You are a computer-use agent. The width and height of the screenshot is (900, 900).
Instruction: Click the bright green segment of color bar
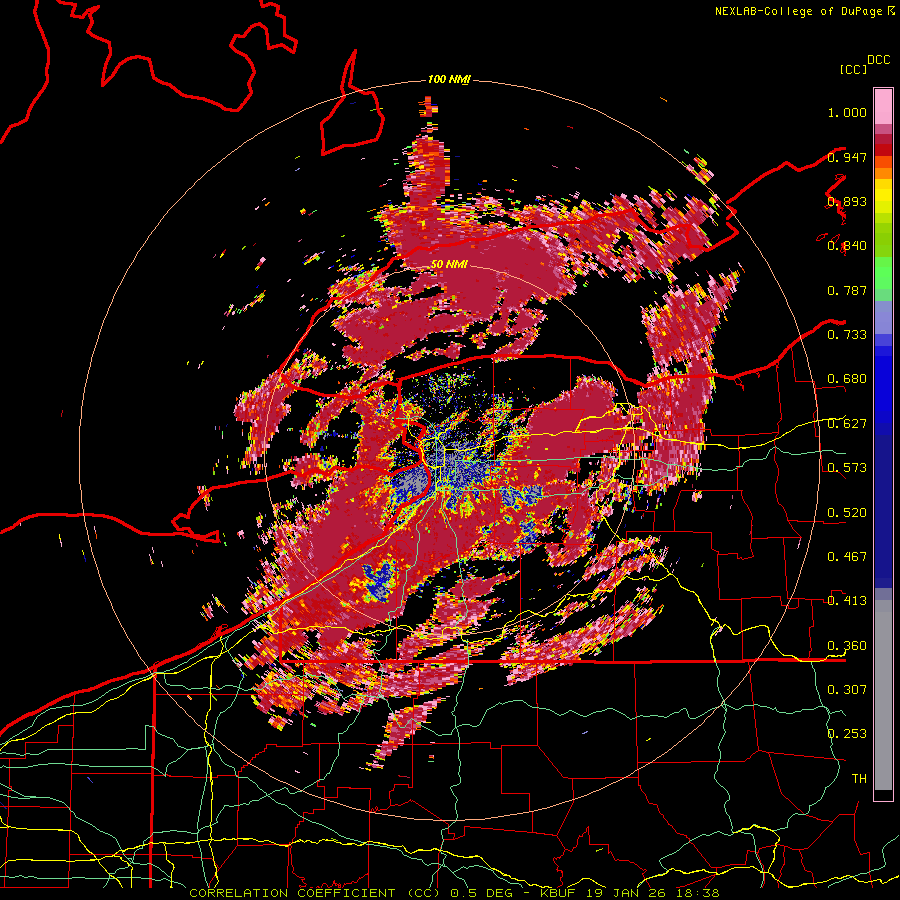(883, 273)
